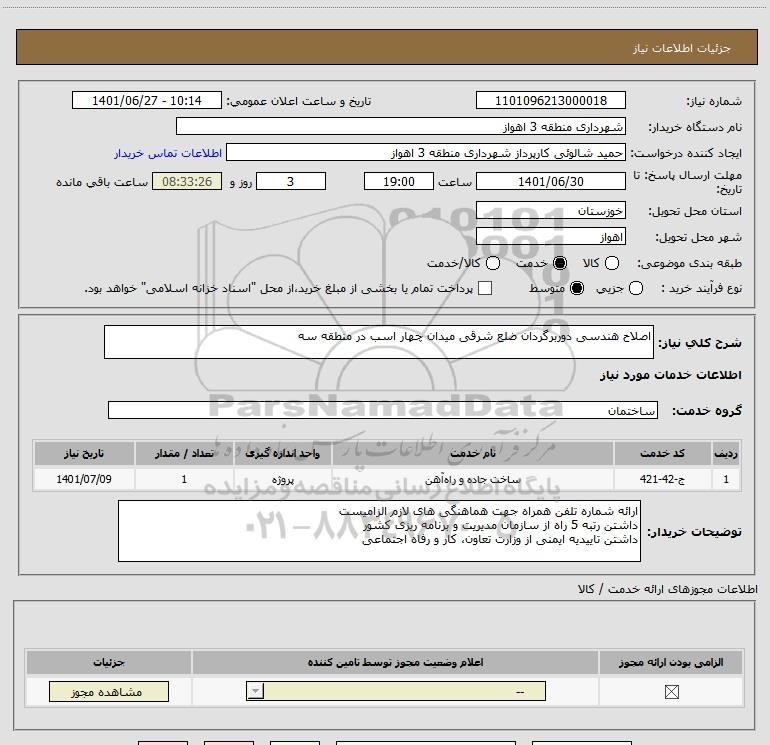770x745 pixels.
Task: Click the delivery province field خوزستان
Action: point(550,211)
